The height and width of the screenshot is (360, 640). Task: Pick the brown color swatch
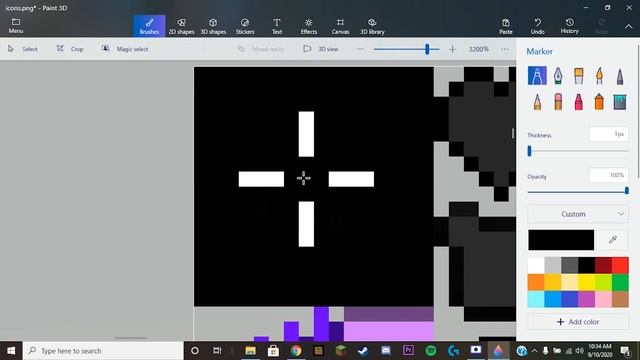pyautogui.click(x=620, y=299)
